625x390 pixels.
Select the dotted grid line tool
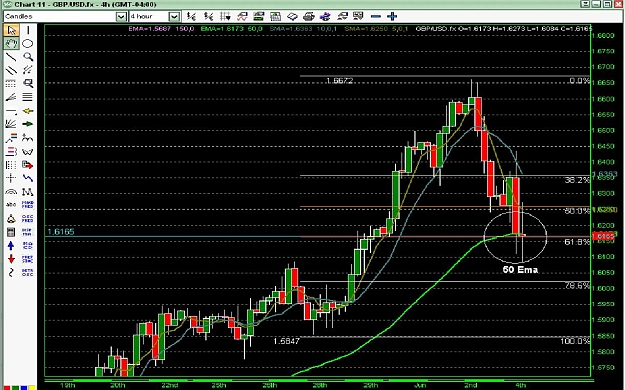(x=11, y=83)
